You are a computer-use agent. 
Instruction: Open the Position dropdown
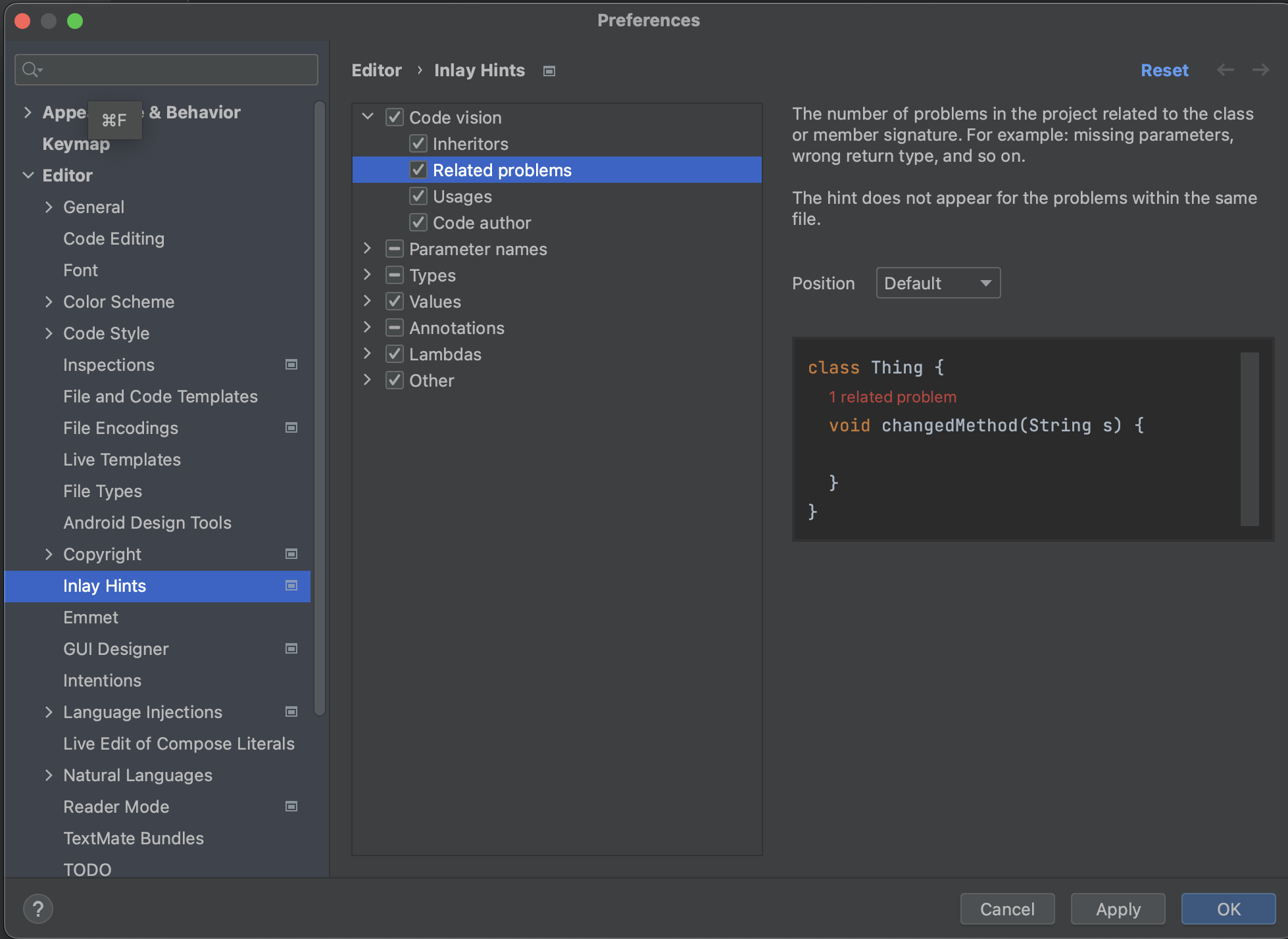938,283
